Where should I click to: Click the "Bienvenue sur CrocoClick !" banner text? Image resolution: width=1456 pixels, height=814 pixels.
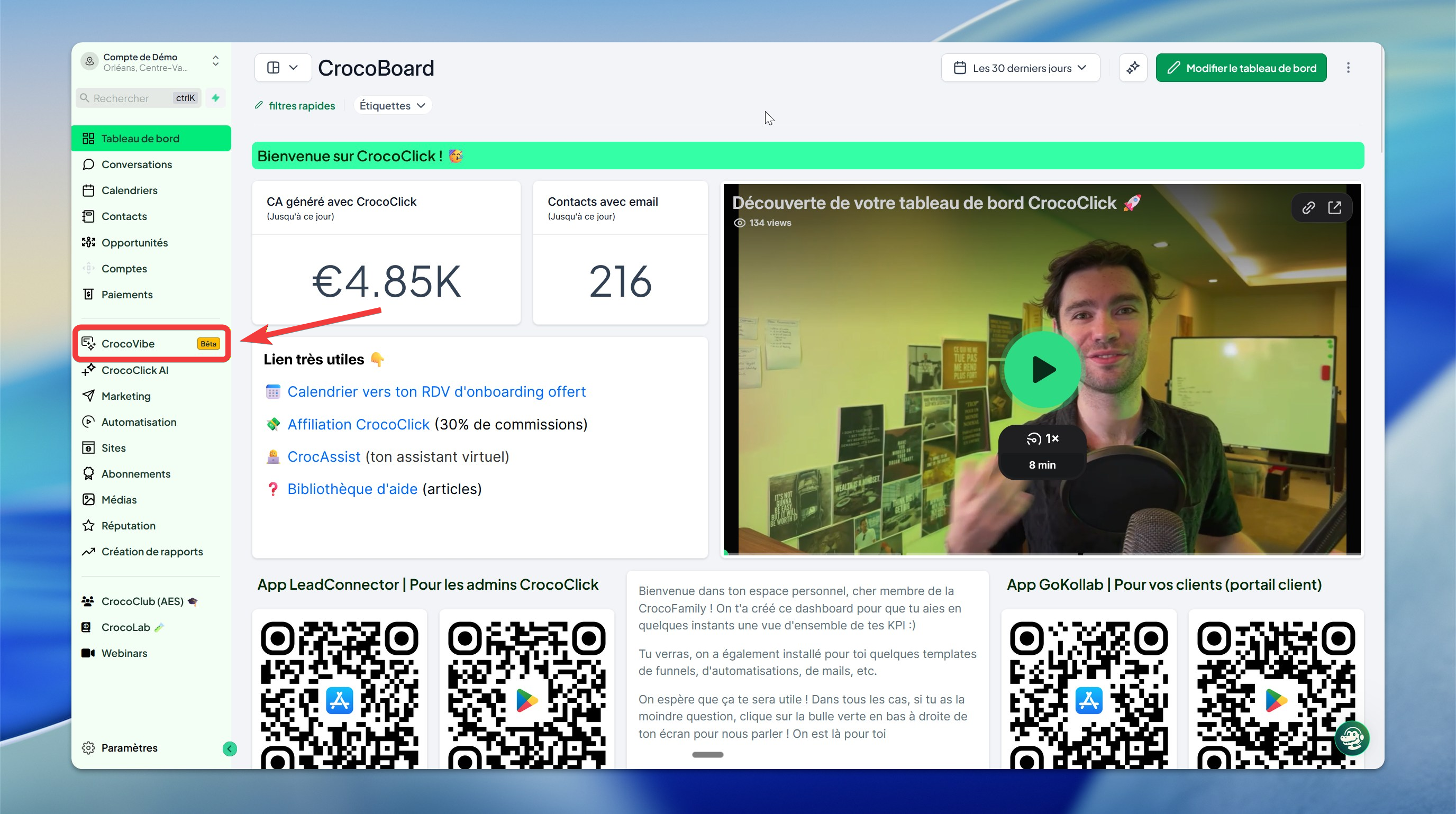pos(350,156)
